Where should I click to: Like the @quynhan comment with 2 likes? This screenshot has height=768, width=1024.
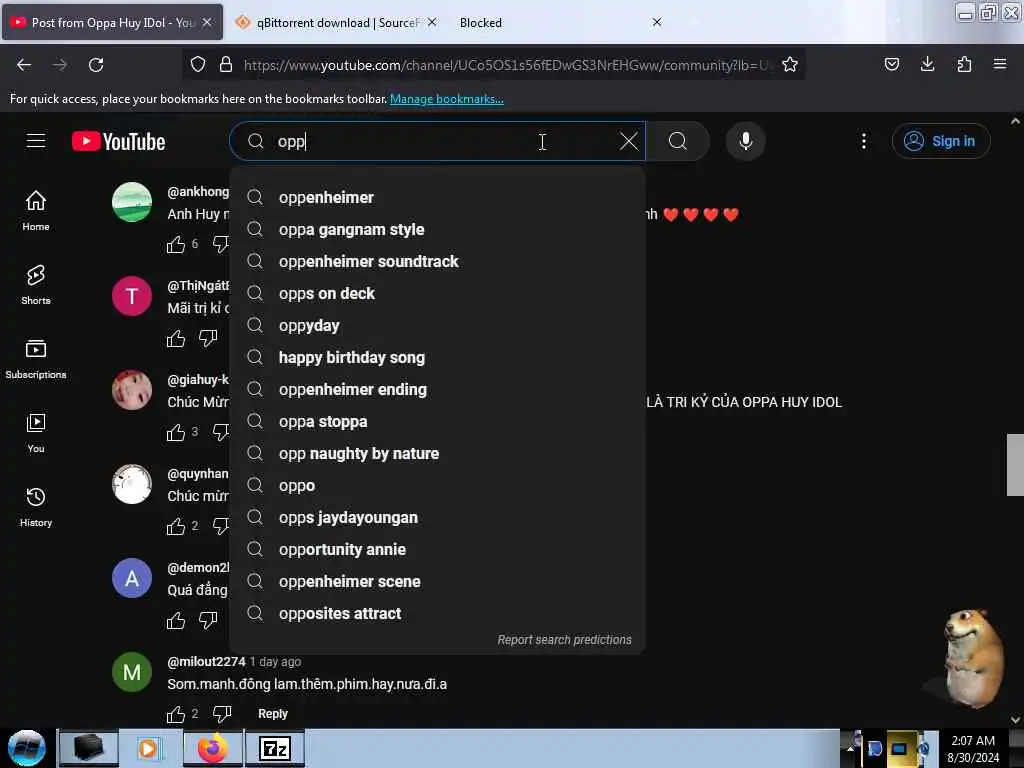coord(176,526)
